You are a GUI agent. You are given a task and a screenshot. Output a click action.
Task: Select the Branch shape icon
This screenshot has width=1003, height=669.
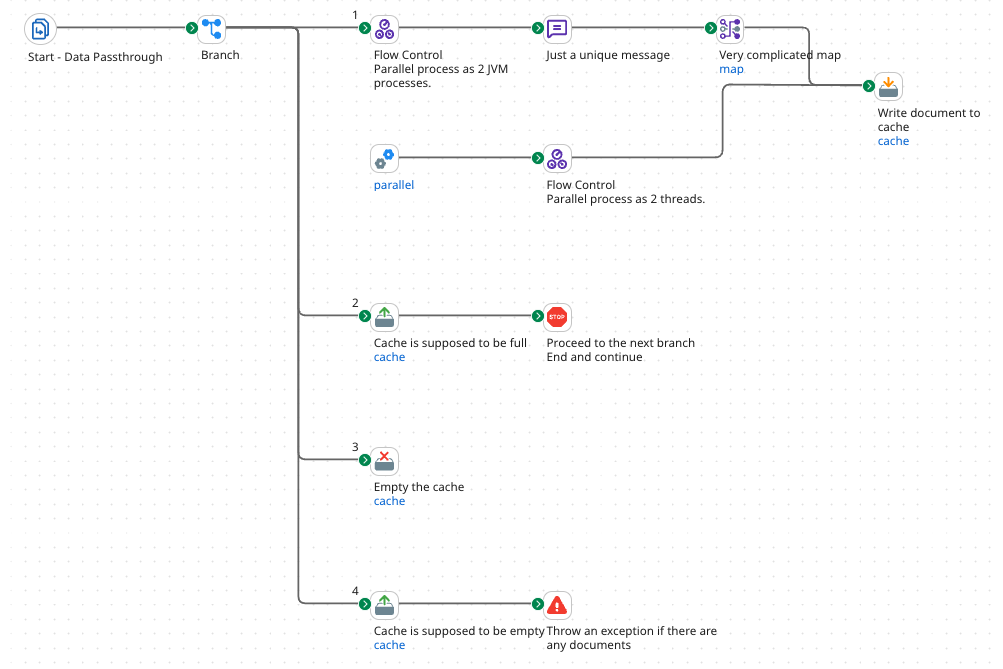[x=211, y=29]
